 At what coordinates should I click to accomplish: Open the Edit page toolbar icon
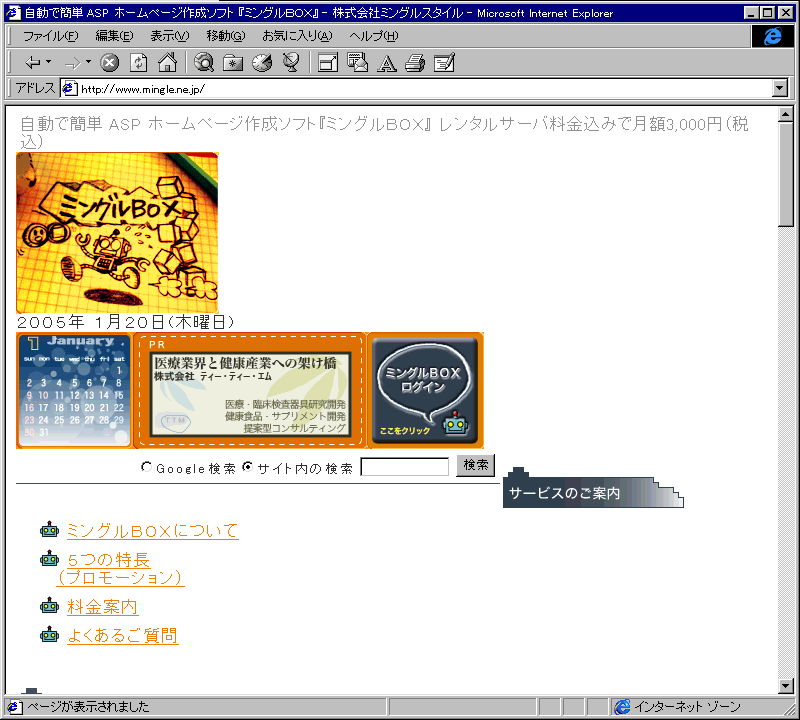click(444, 63)
